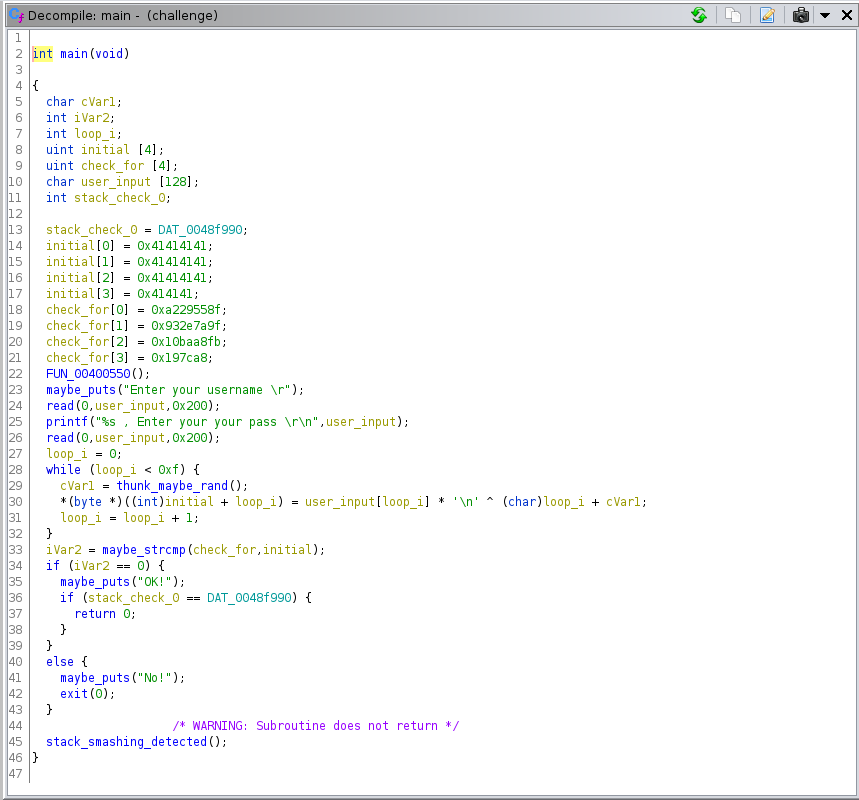The image size is (859, 800).
Task: Select the constant 0x10baa8fb
Action: [x=186, y=341]
